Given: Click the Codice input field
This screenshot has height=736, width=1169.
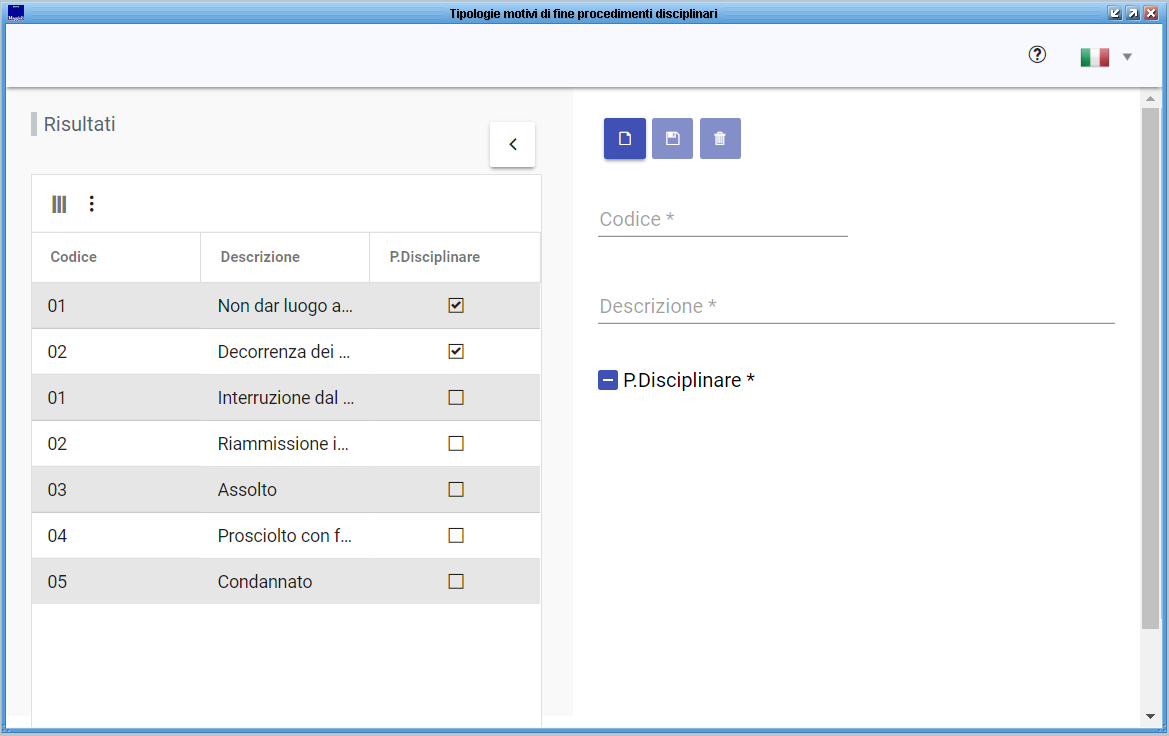Looking at the screenshot, I should click(x=722, y=220).
